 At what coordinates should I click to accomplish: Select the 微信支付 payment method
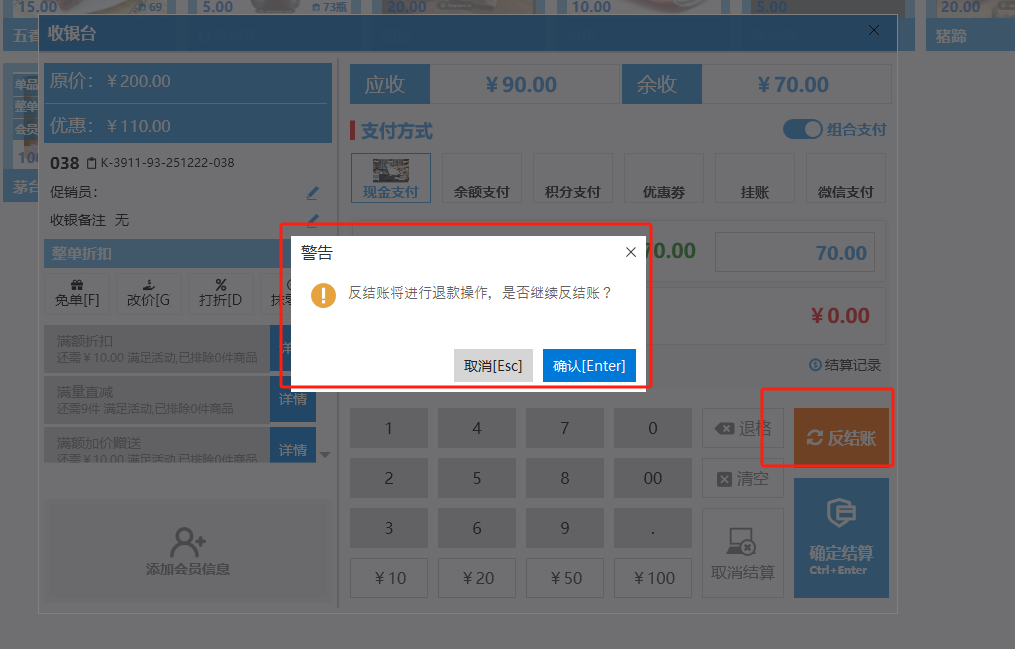[x=845, y=178]
